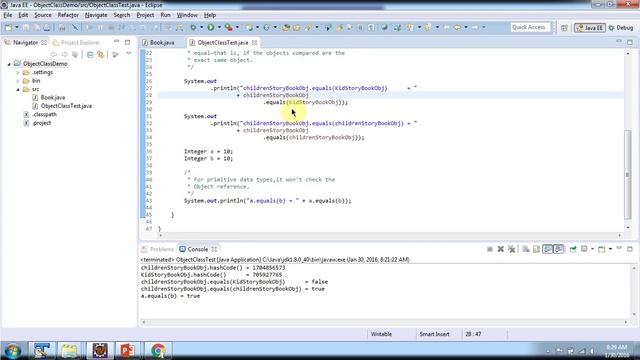Maximize the Console panel
This screenshot has width=640, height=360.
(630, 249)
